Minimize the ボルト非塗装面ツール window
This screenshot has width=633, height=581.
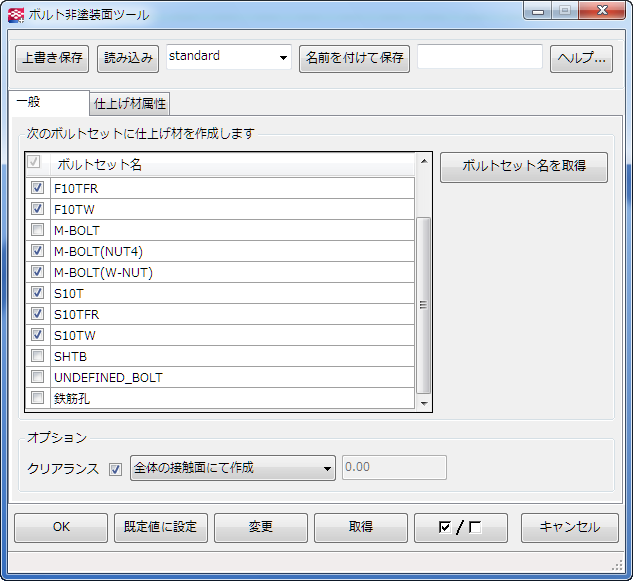coord(538,11)
